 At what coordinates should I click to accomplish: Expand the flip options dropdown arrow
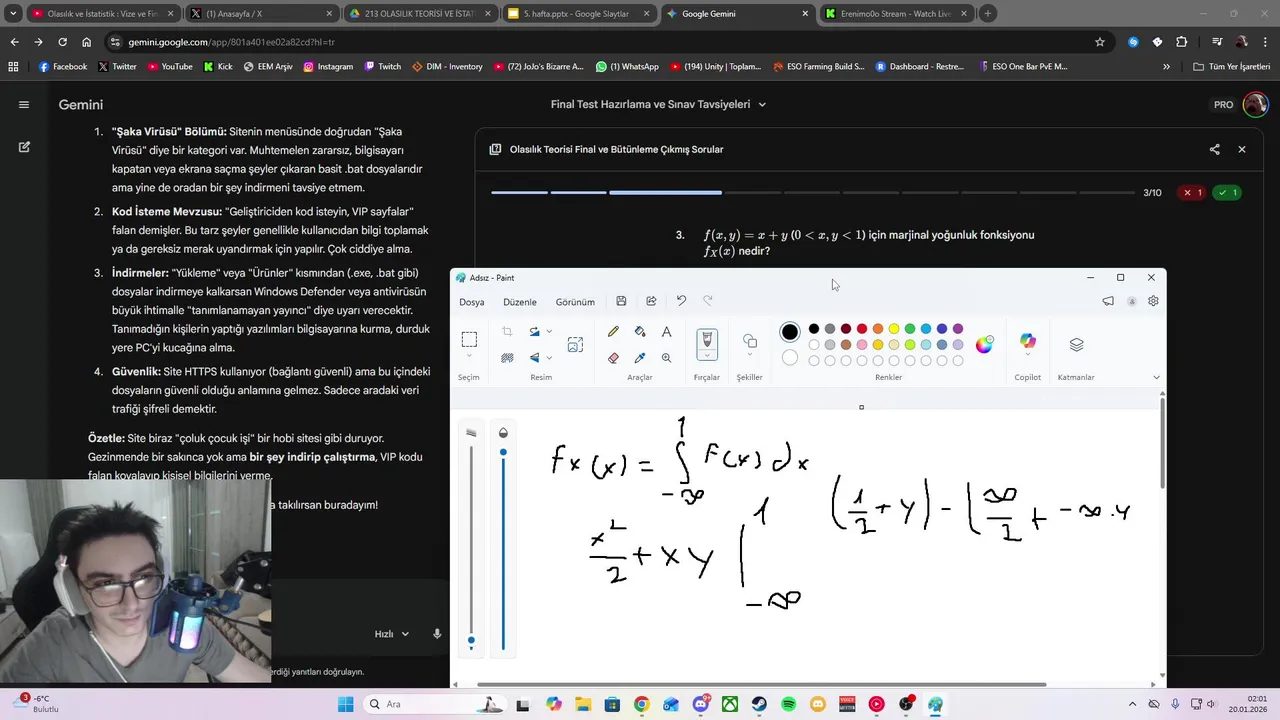[x=549, y=357]
